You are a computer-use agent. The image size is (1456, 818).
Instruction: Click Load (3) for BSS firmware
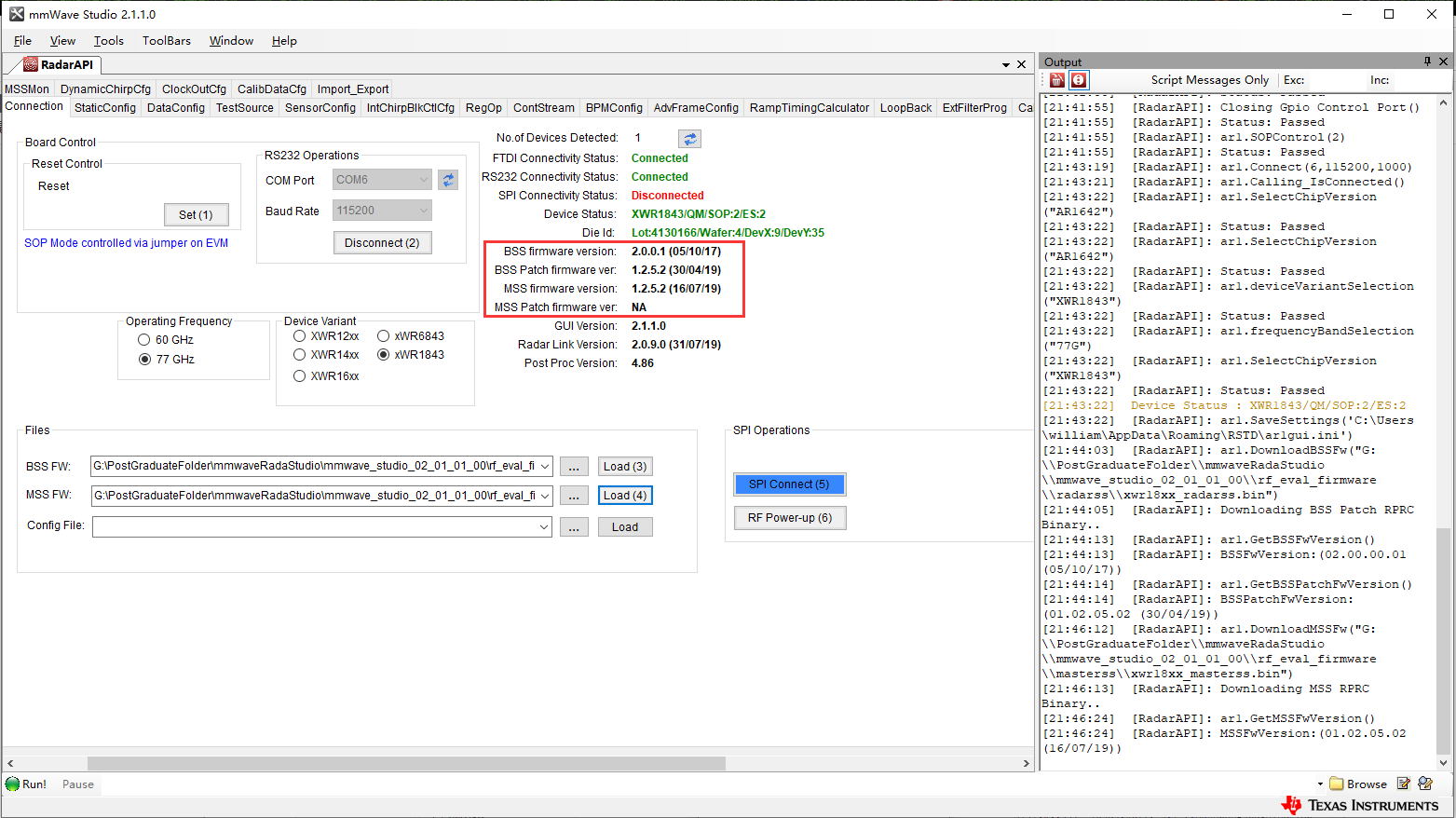tap(625, 467)
